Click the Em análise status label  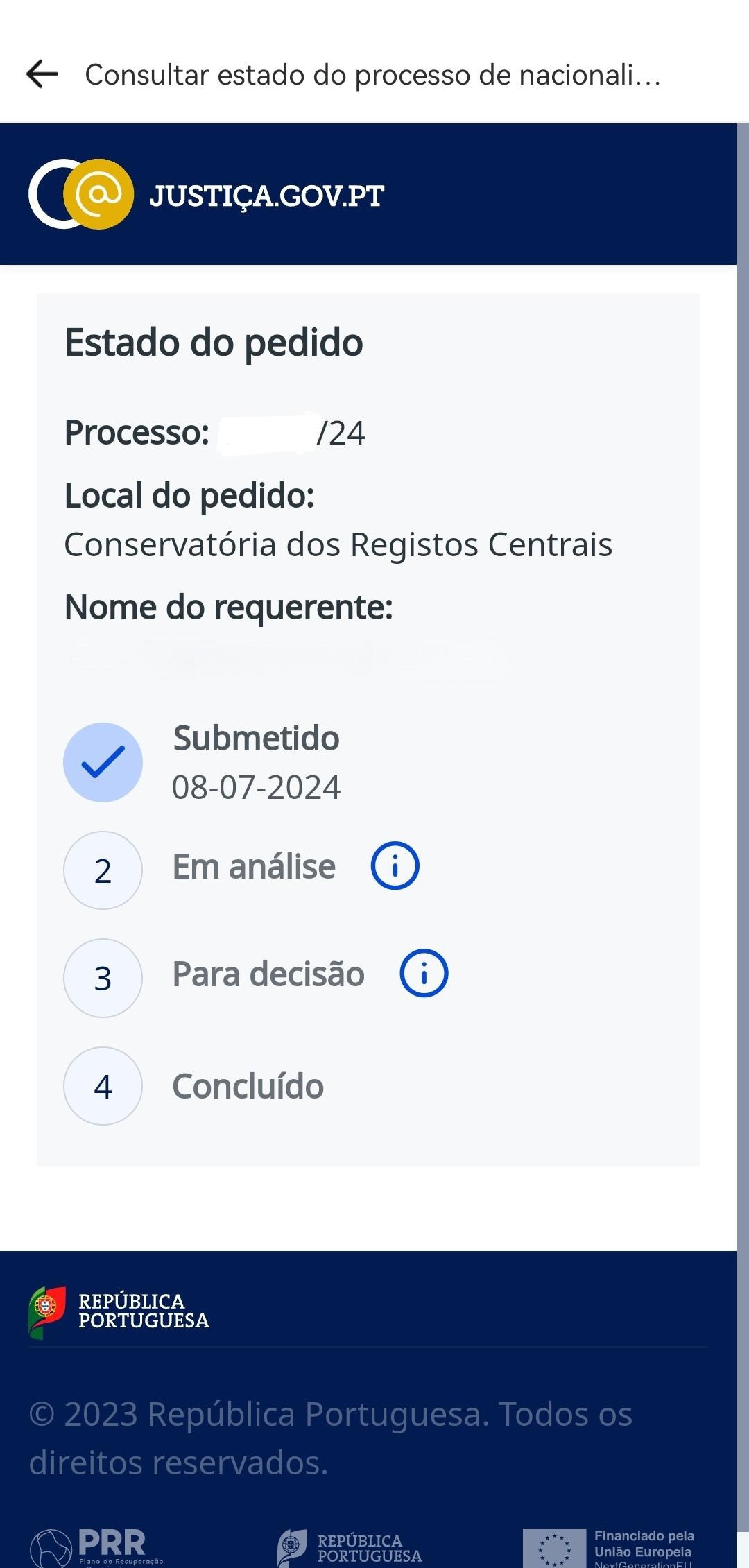(254, 867)
